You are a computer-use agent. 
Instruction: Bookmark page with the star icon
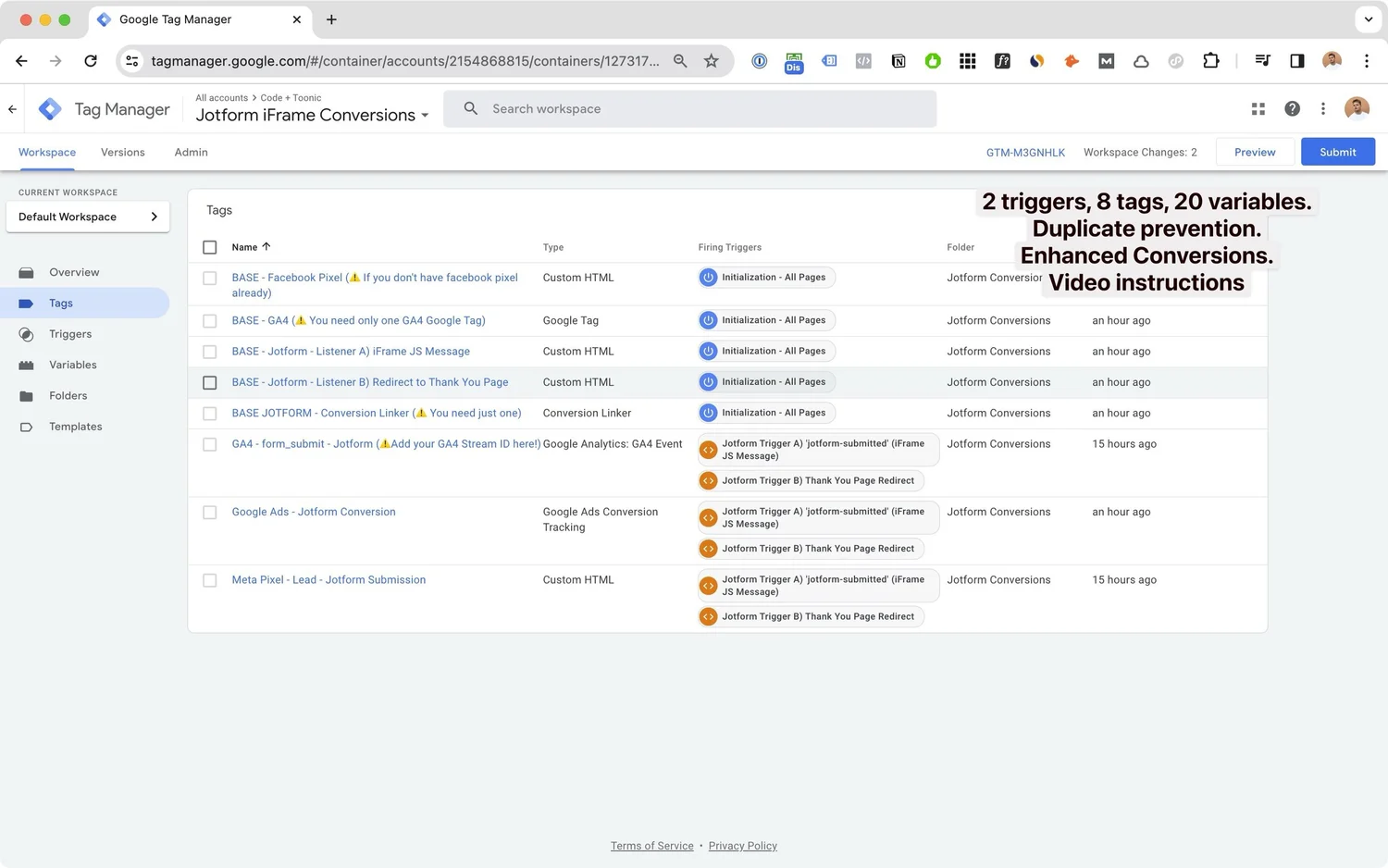point(711,61)
